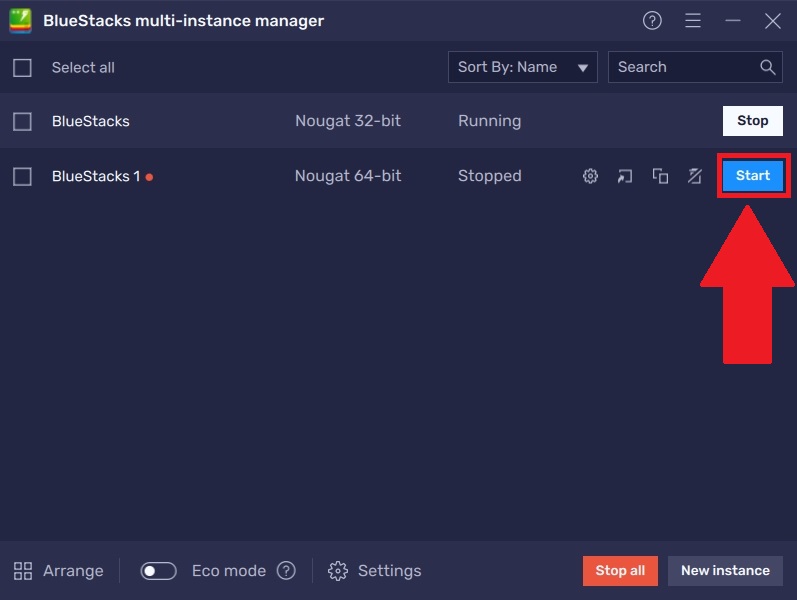Create desktop shortcut icon for BlueStacks 1

point(625,176)
